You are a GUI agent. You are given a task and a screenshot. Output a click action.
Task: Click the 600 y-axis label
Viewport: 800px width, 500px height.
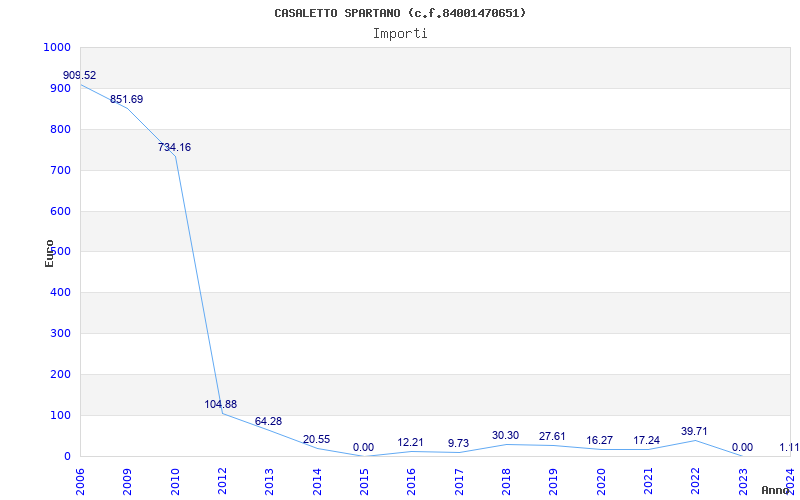[x=60, y=211]
